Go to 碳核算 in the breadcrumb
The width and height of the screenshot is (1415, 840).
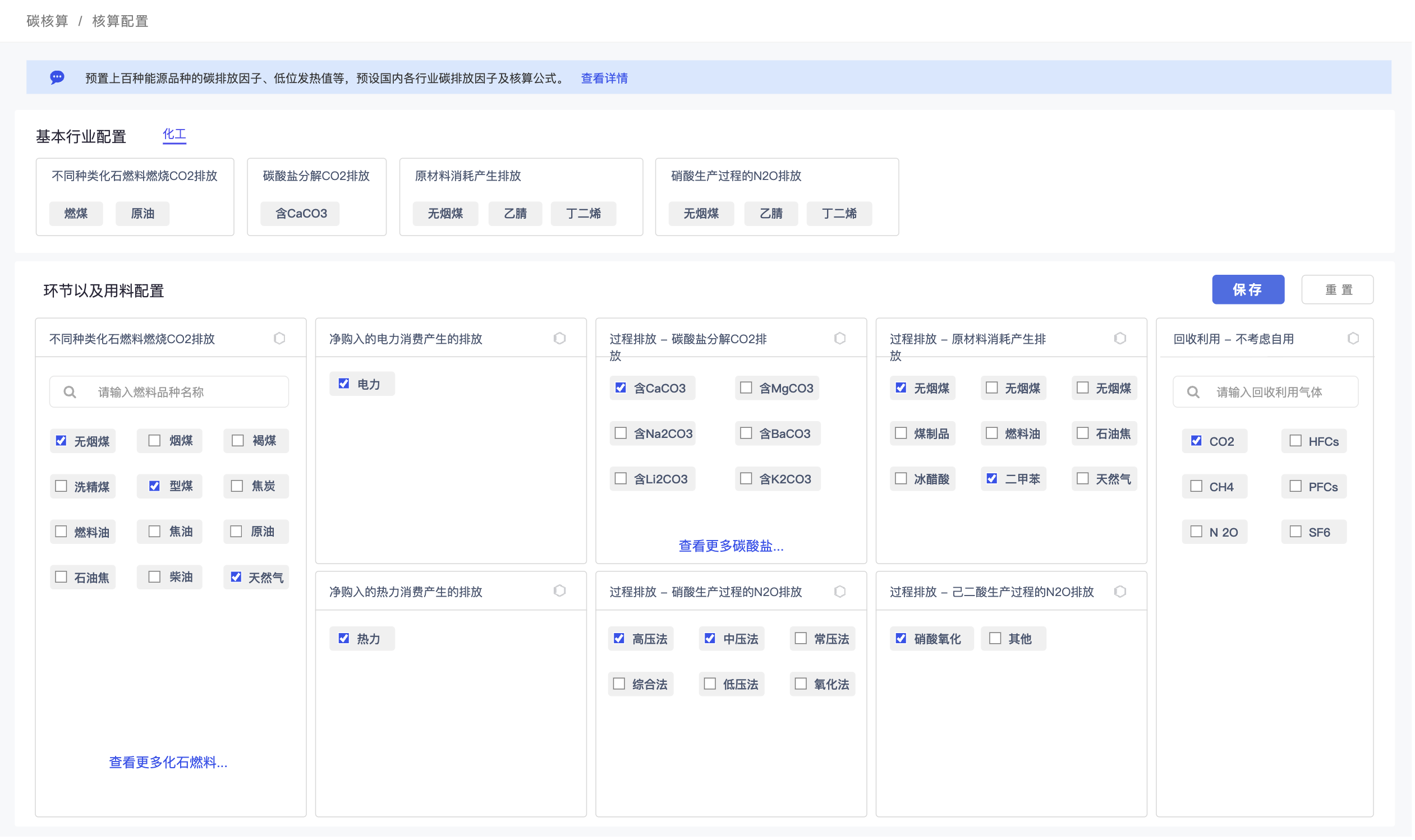(47, 21)
